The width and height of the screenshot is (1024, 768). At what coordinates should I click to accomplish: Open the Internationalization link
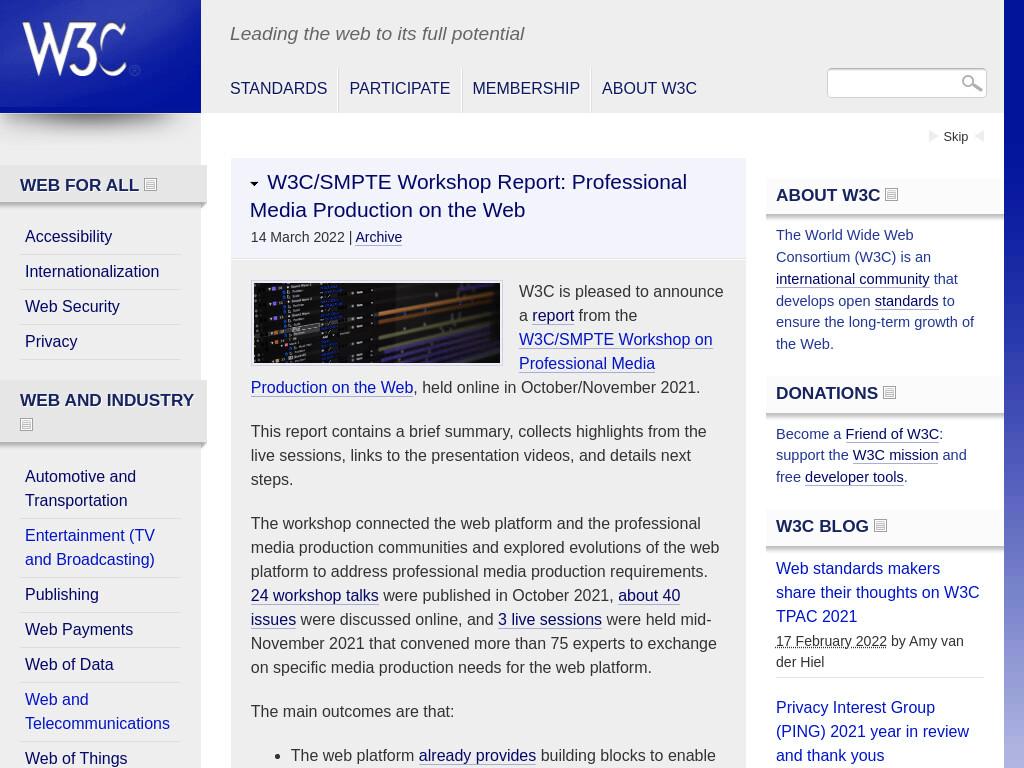click(x=92, y=272)
